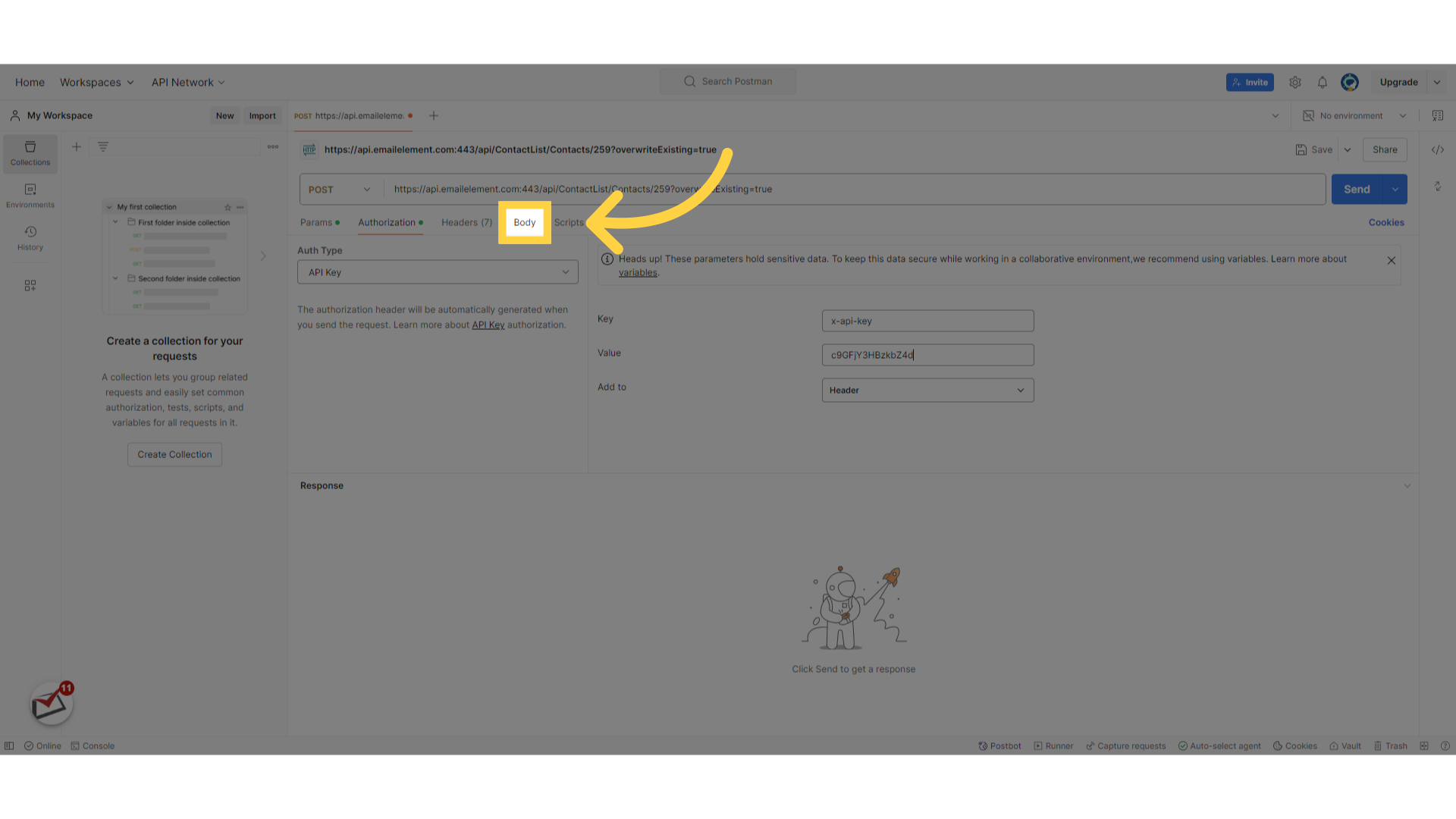This screenshot has height=819, width=1456.
Task: Click the environment quick look icon
Action: click(x=1438, y=116)
